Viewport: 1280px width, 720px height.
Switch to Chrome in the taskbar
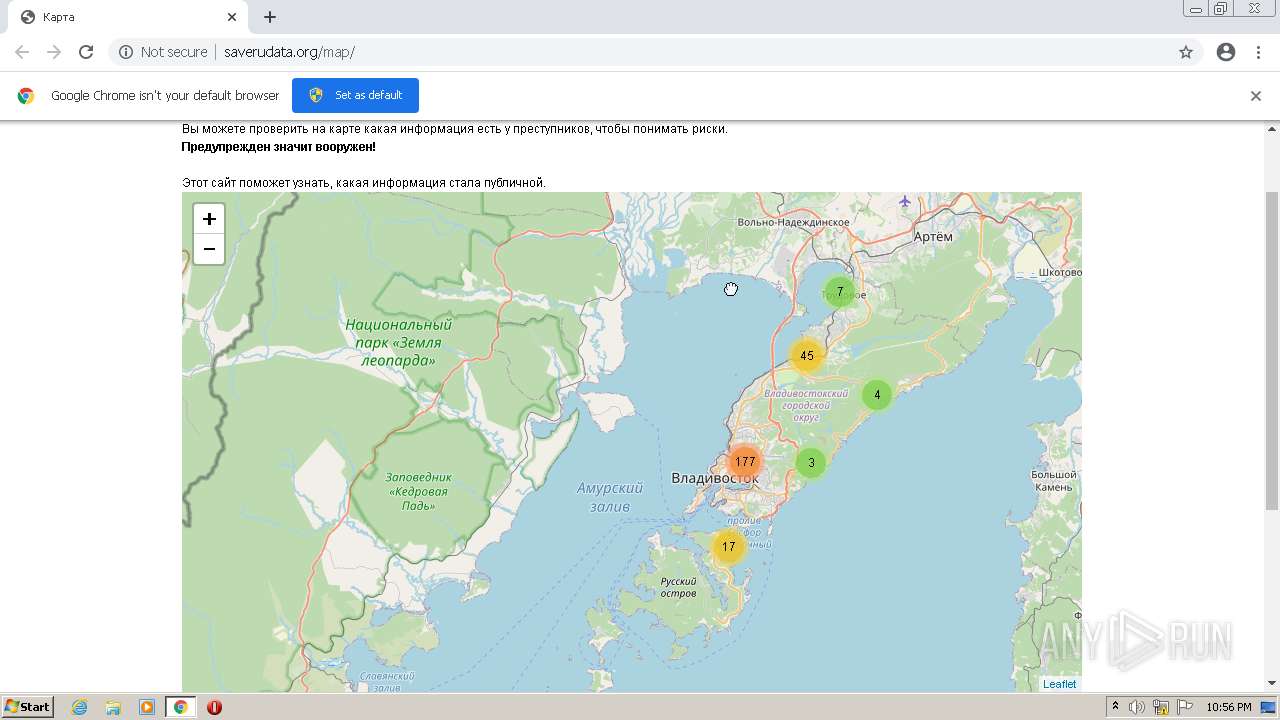[x=181, y=707]
